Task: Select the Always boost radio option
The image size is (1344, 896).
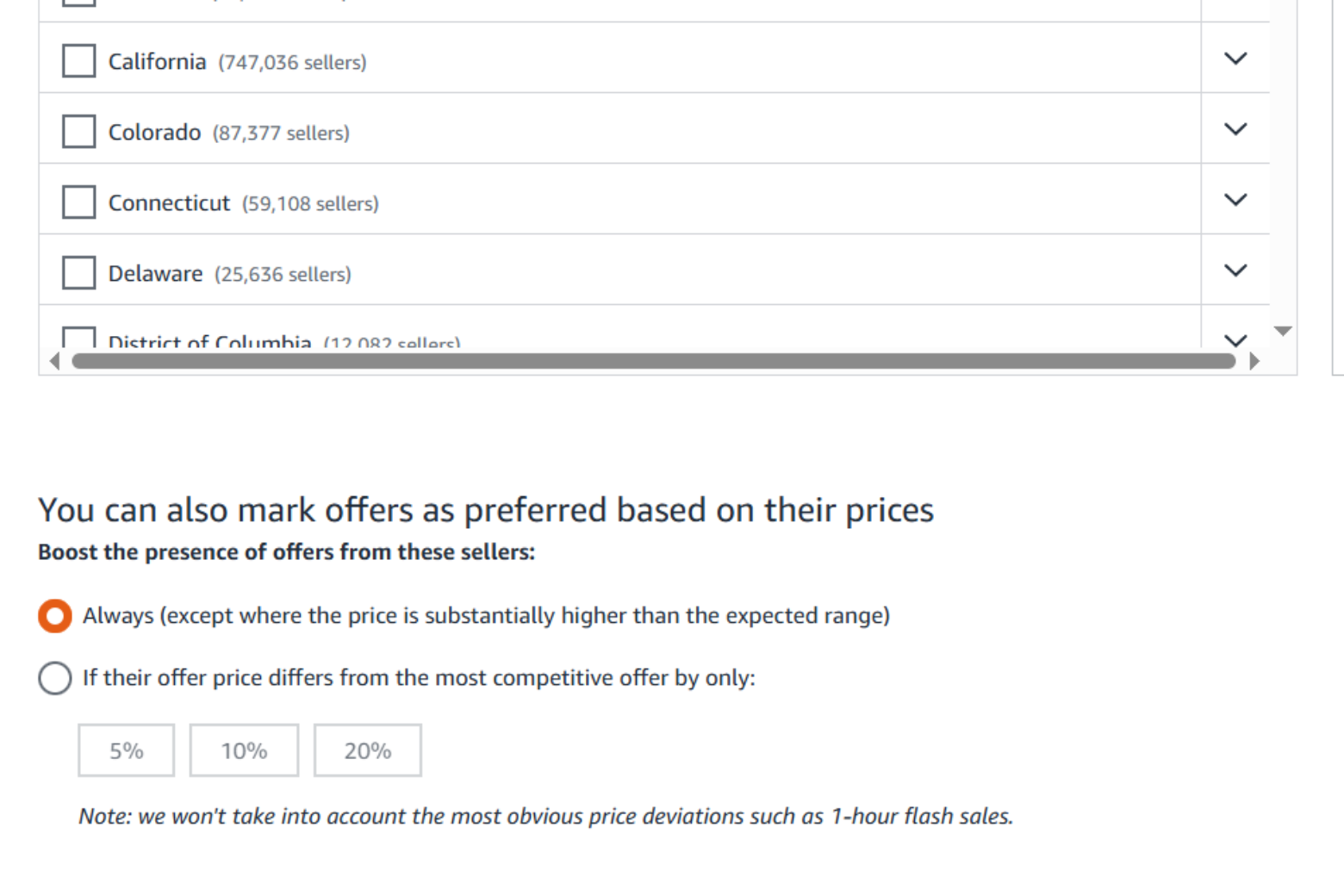Action: coord(54,616)
